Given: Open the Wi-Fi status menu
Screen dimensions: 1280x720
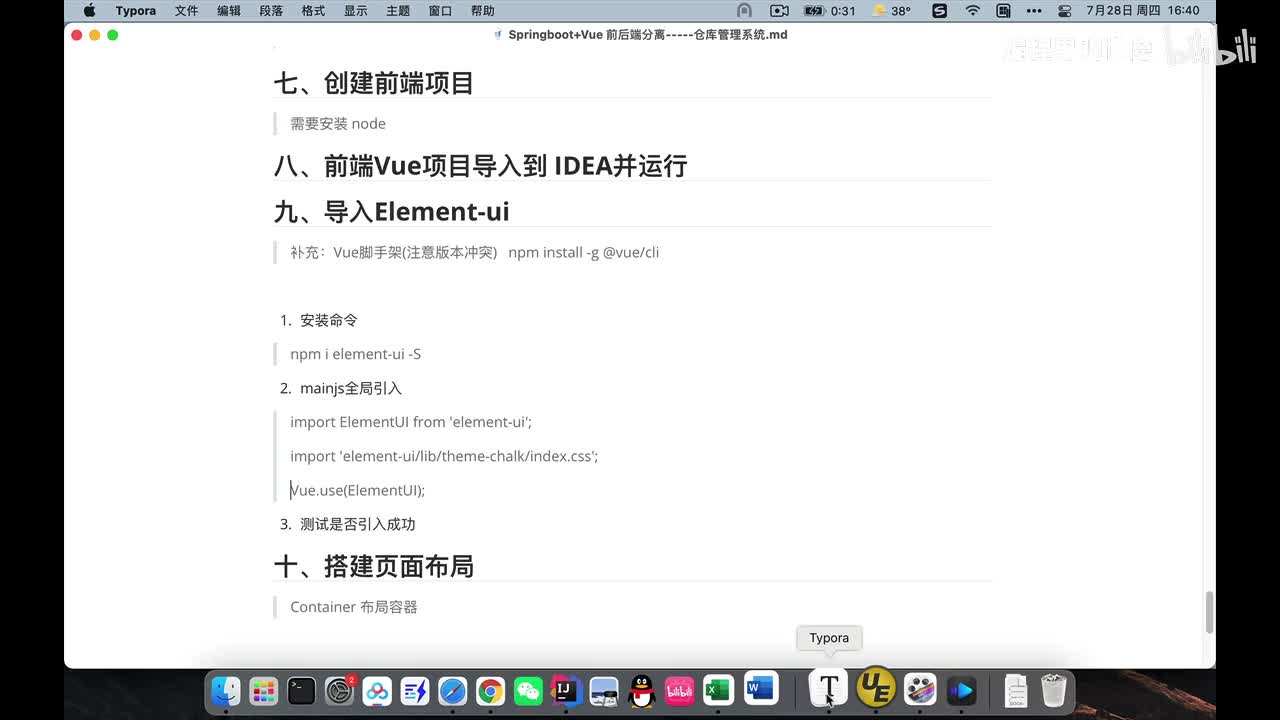Looking at the screenshot, I should pos(973,11).
